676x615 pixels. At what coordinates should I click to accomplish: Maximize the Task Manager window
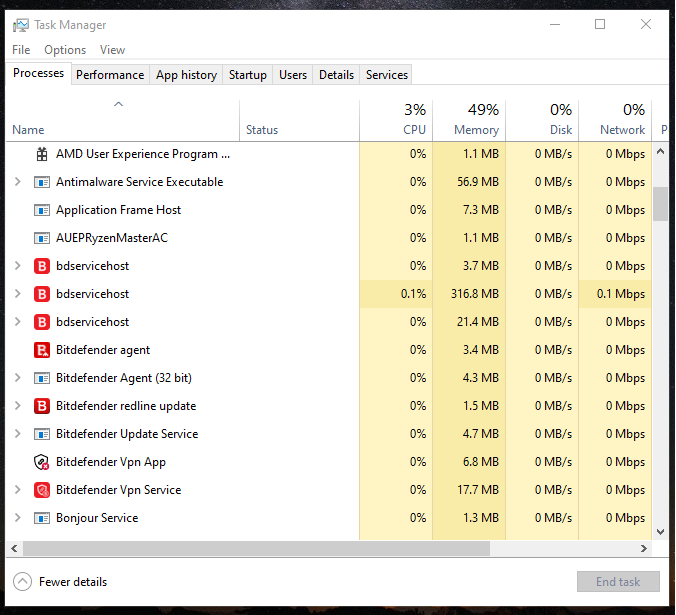click(600, 24)
